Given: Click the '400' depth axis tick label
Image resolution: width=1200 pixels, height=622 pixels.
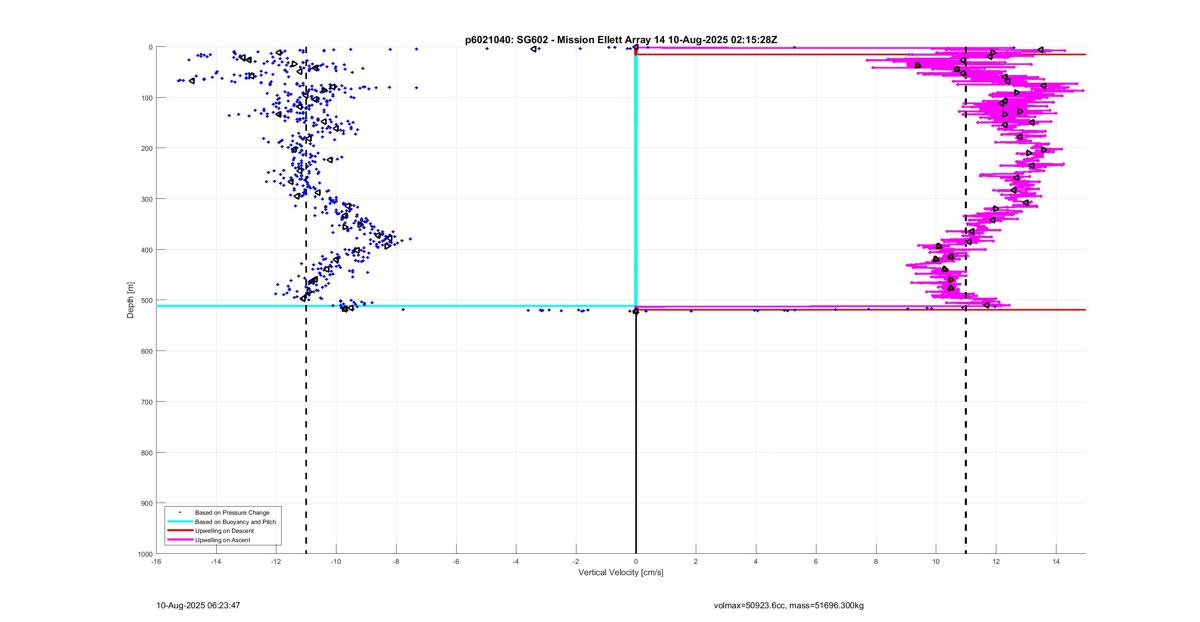Looking at the screenshot, I should (x=146, y=250).
